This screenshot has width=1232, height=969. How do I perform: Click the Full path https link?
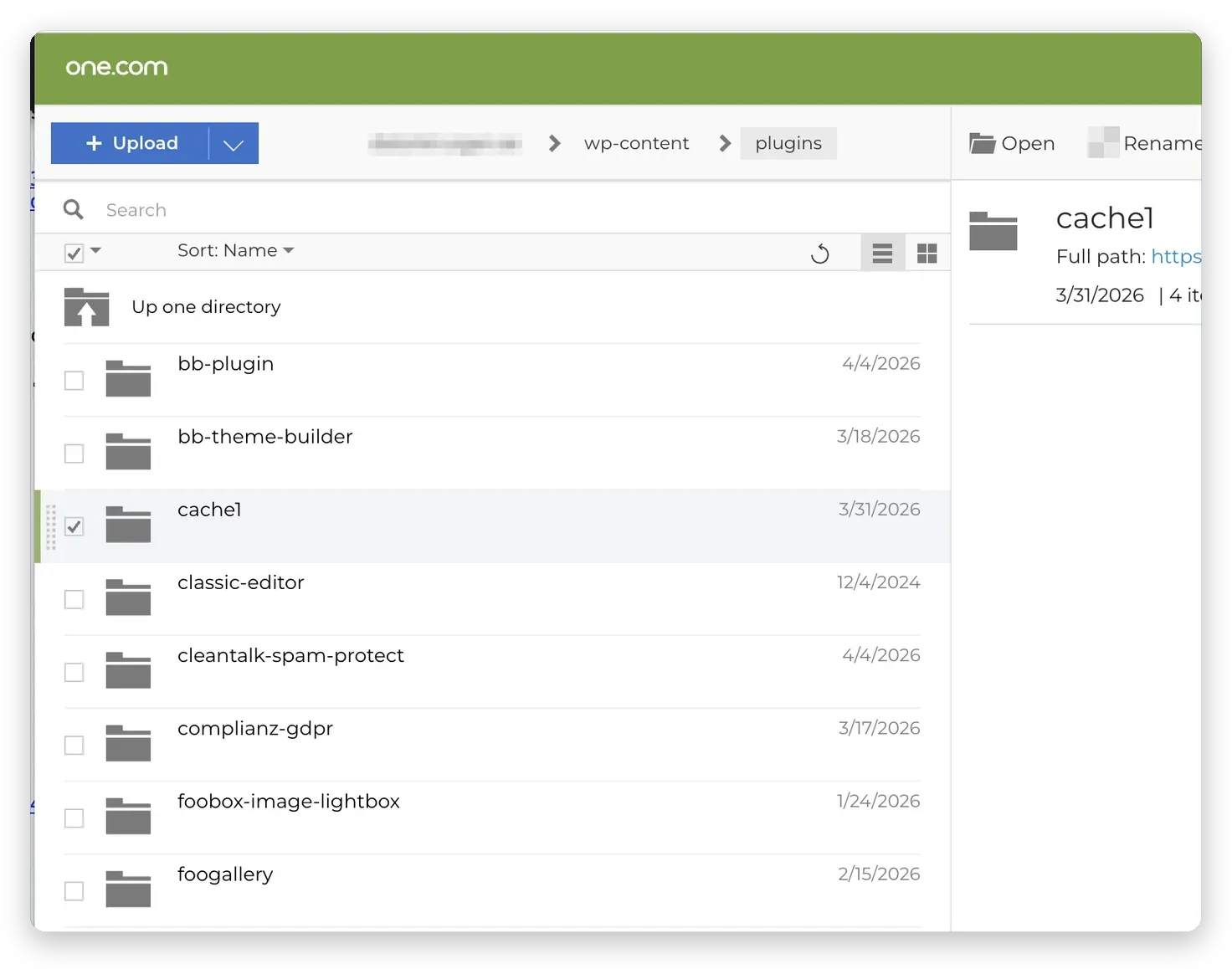pos(1176,257)
